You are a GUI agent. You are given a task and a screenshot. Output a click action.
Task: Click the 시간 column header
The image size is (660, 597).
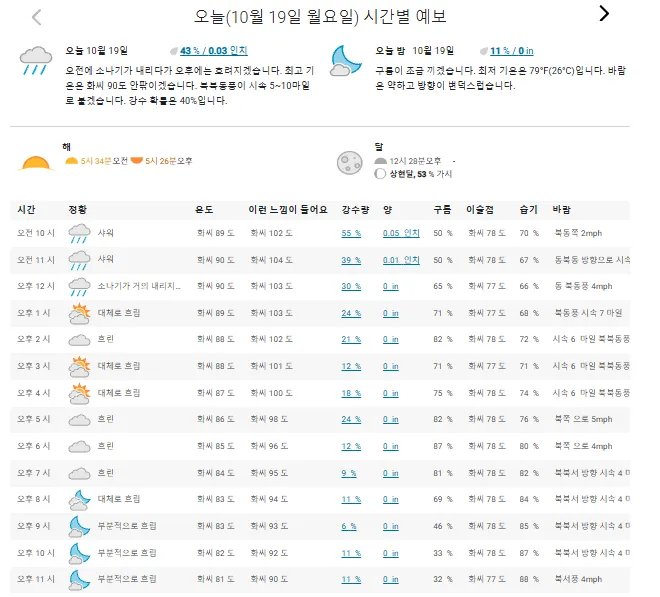26,210
